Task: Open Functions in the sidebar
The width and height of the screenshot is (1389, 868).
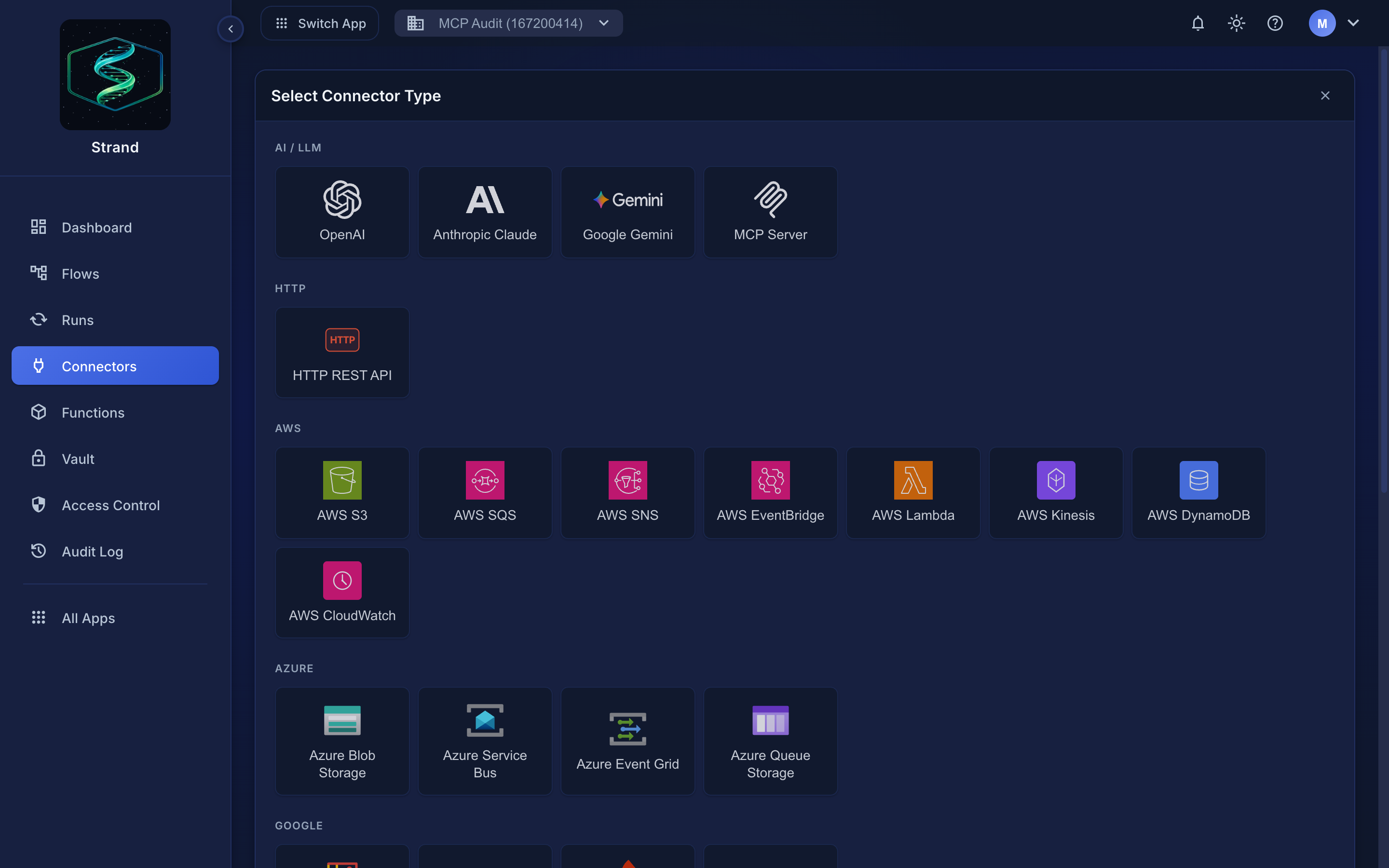Action: coord(115,412)
